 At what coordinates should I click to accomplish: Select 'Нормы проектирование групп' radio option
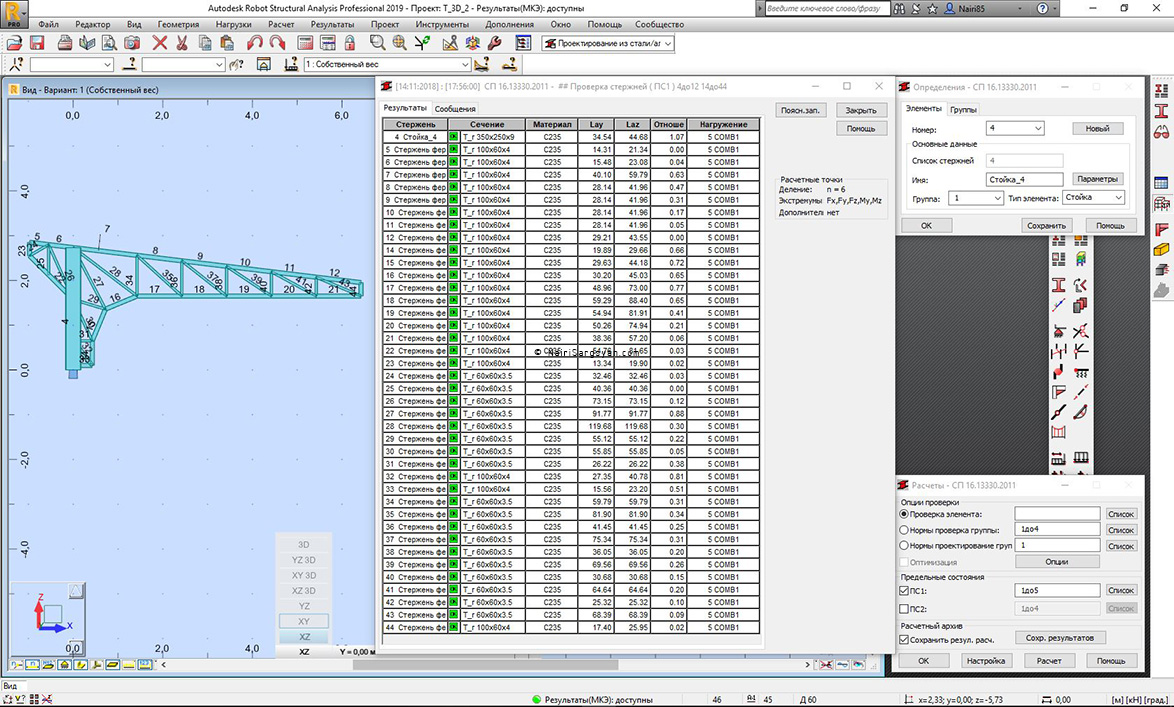pos(904,546)
